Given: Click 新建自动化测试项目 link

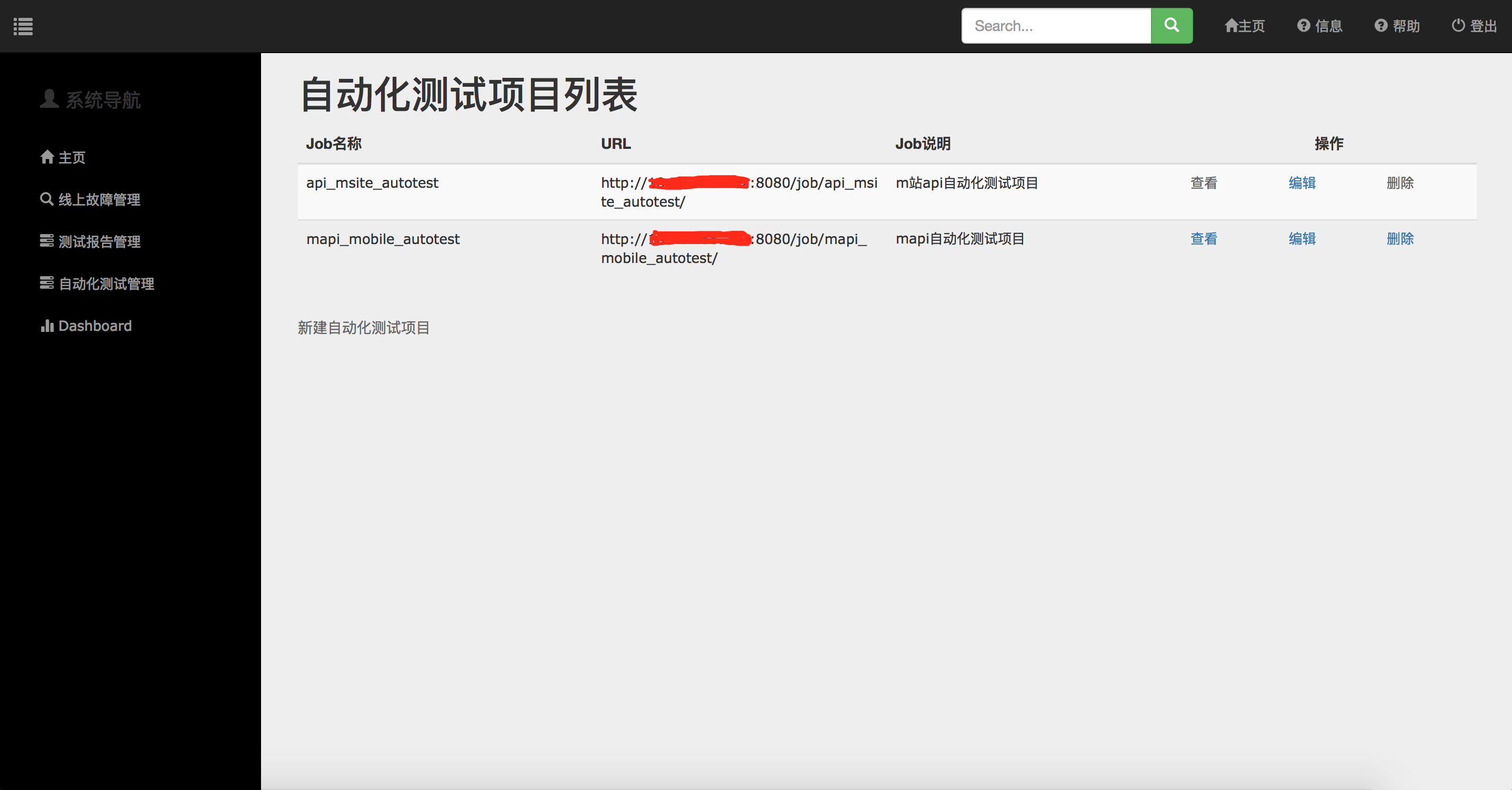Looking at the screenshot, I should tap(363, 328).
